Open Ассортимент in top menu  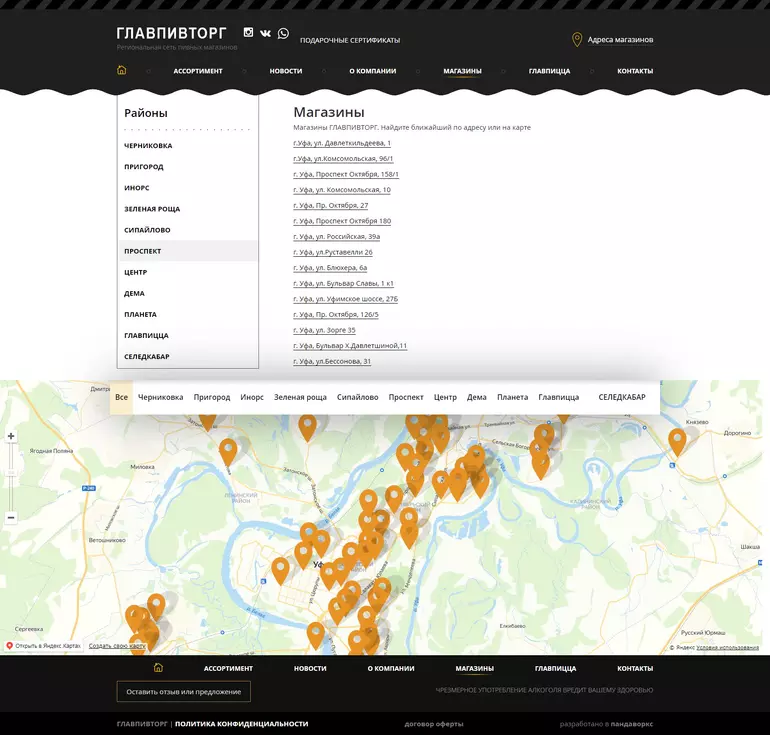click(x=198, y=71)
